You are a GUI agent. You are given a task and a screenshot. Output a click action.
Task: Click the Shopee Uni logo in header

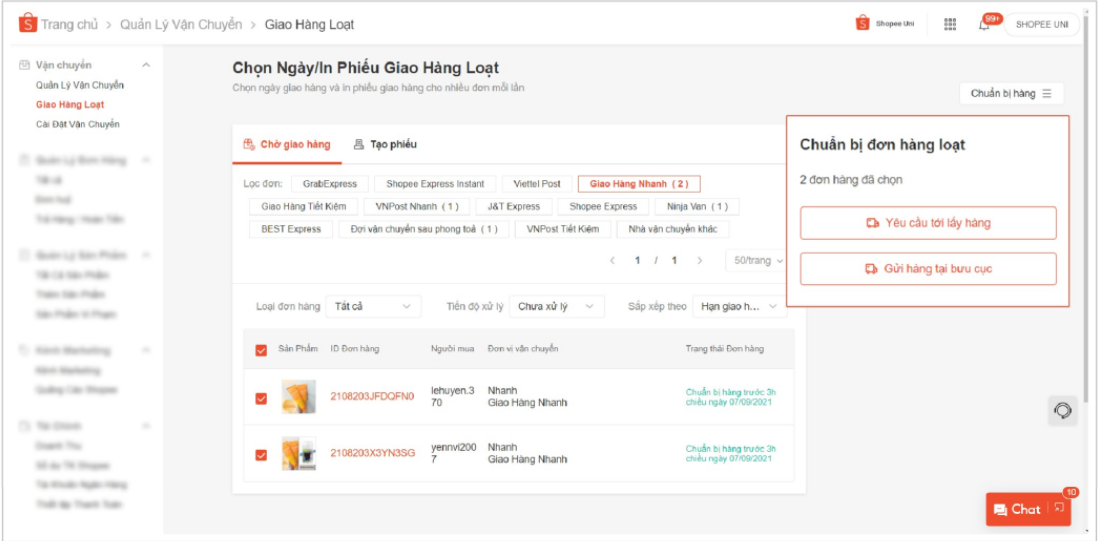[885, 23]
